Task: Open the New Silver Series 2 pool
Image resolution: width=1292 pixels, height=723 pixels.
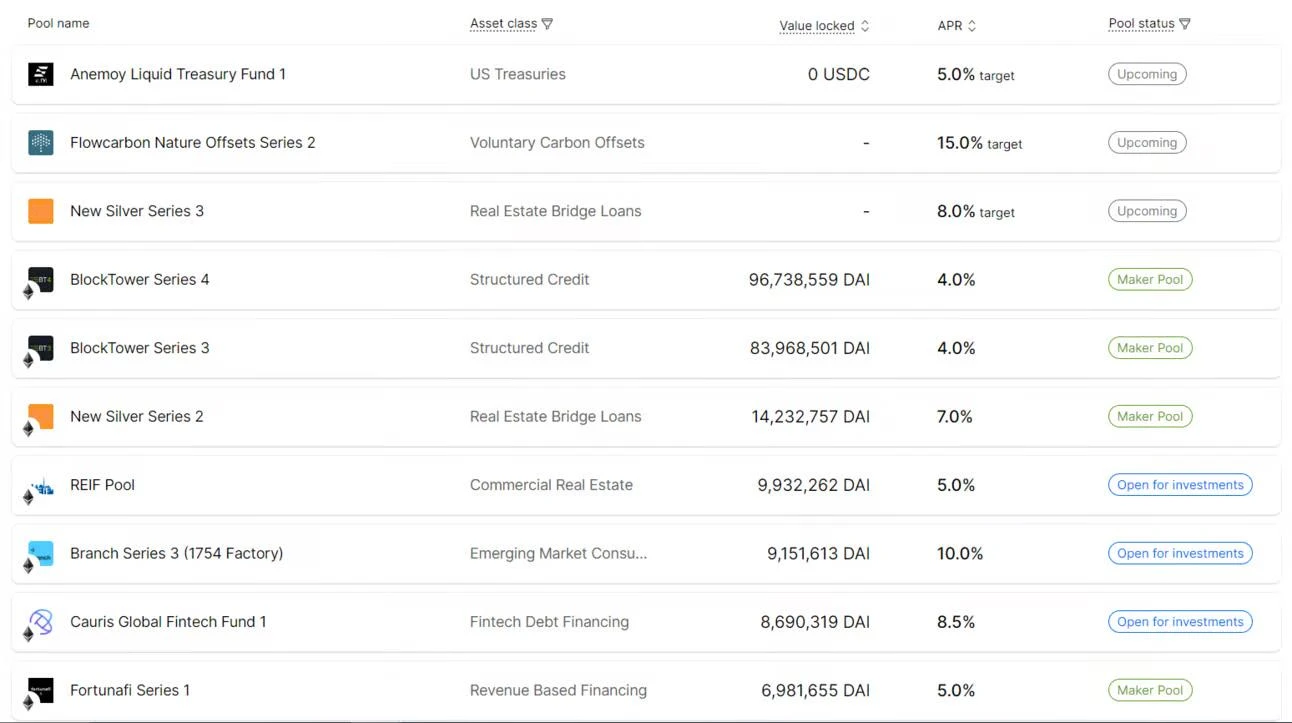Action: point(137,417)
